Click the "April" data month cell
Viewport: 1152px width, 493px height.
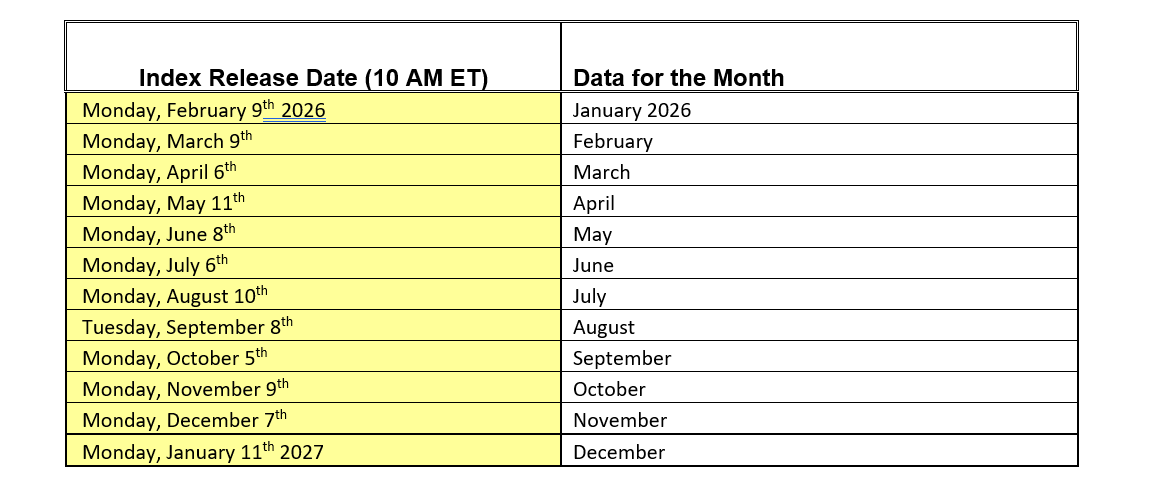594,203
